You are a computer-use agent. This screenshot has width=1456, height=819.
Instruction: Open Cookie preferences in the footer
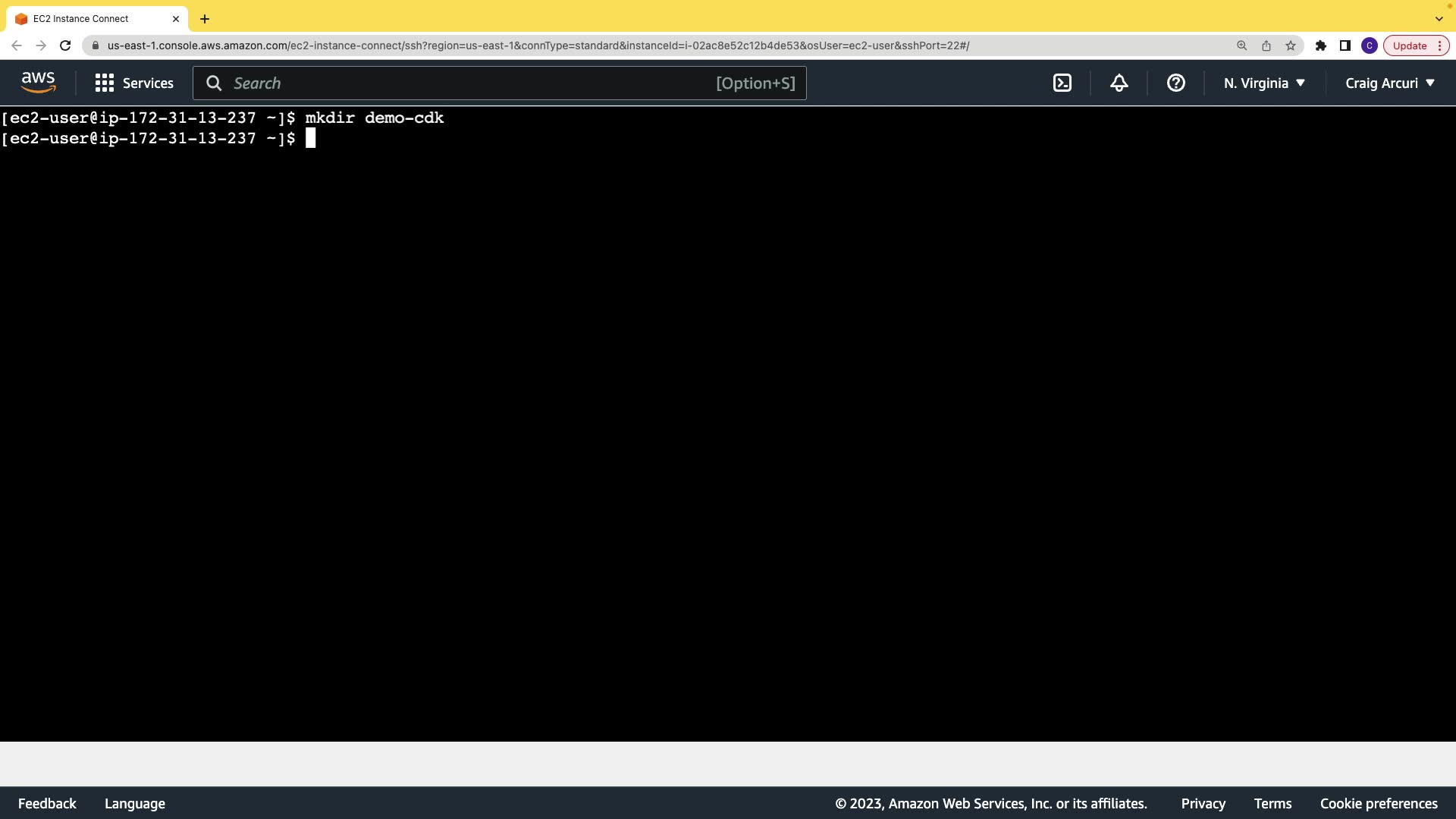(x=1379, y=804)
